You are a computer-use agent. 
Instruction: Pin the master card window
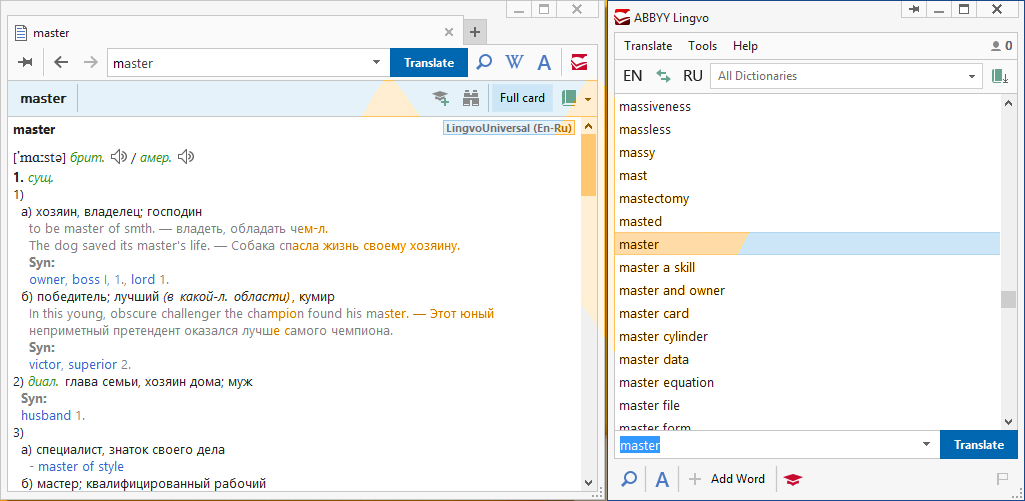click(25, 63)
